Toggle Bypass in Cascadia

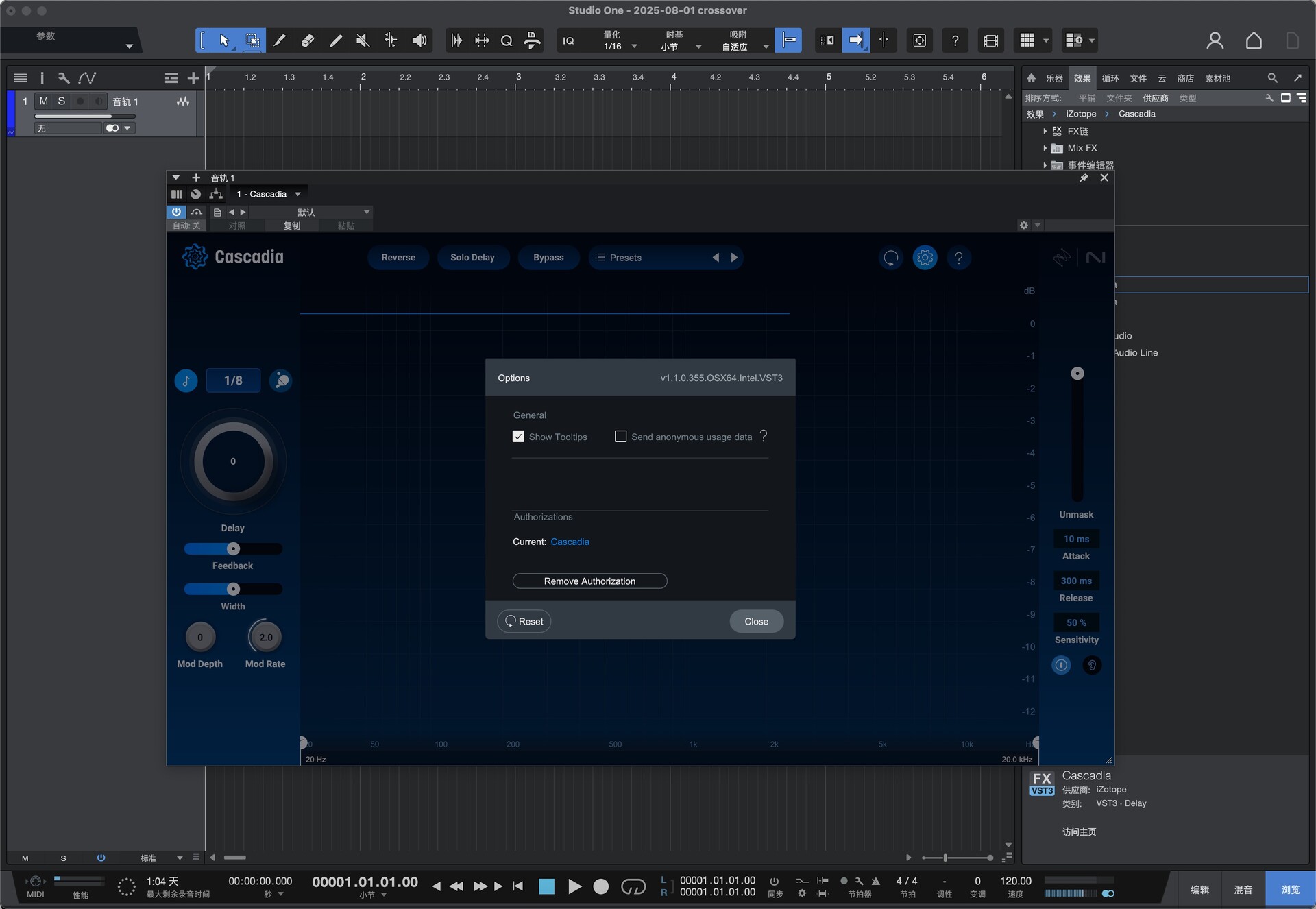[548, 258]
